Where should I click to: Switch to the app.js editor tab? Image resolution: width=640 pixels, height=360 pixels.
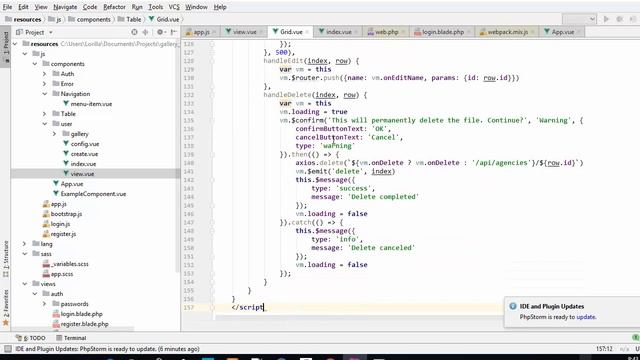201,32
